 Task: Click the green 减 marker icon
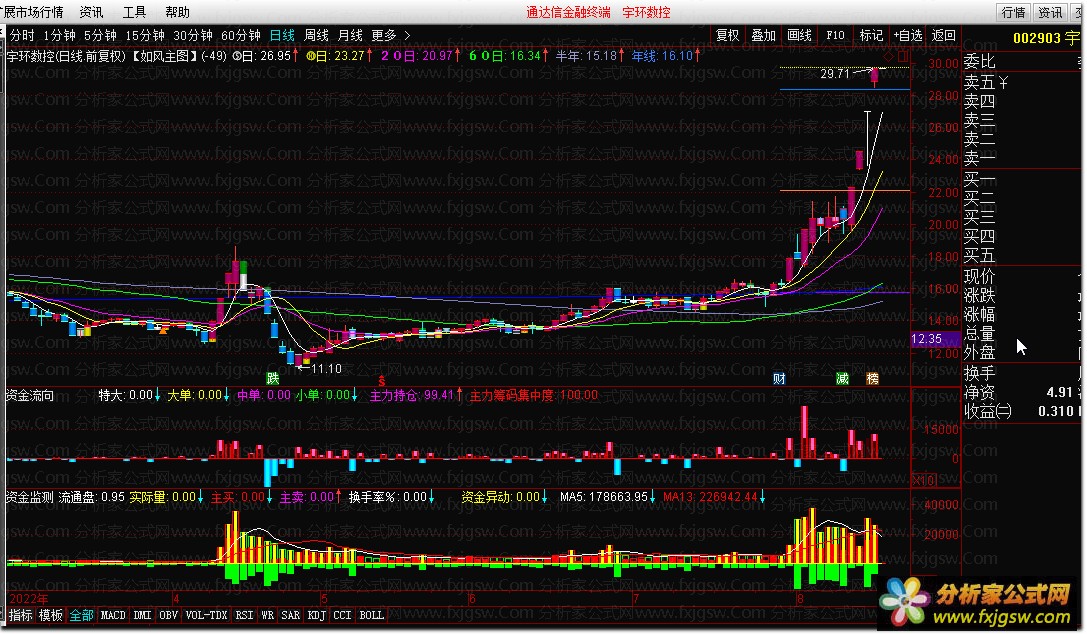click(x=842, y=379)
